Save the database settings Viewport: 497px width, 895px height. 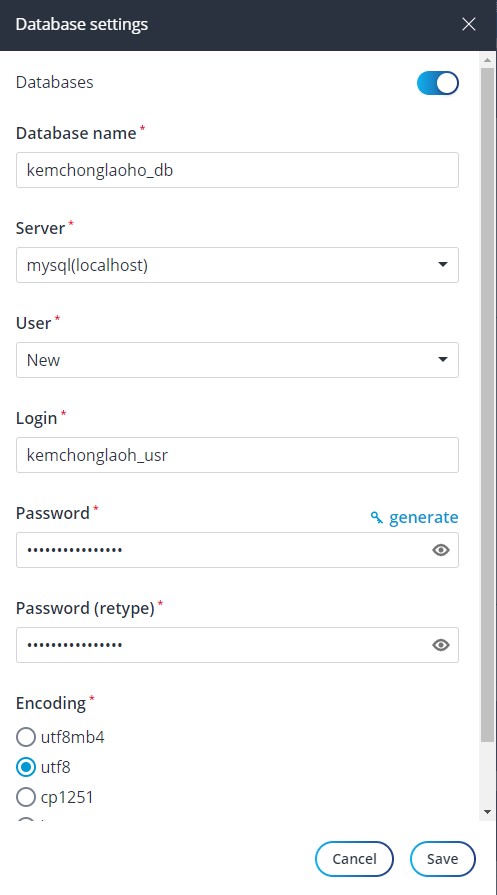tap(442, 858)
